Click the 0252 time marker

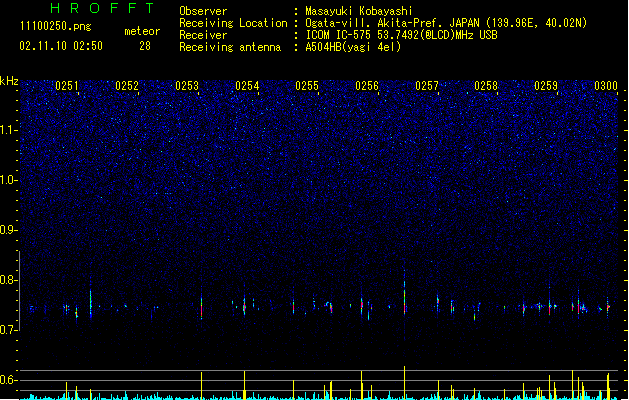127,86
